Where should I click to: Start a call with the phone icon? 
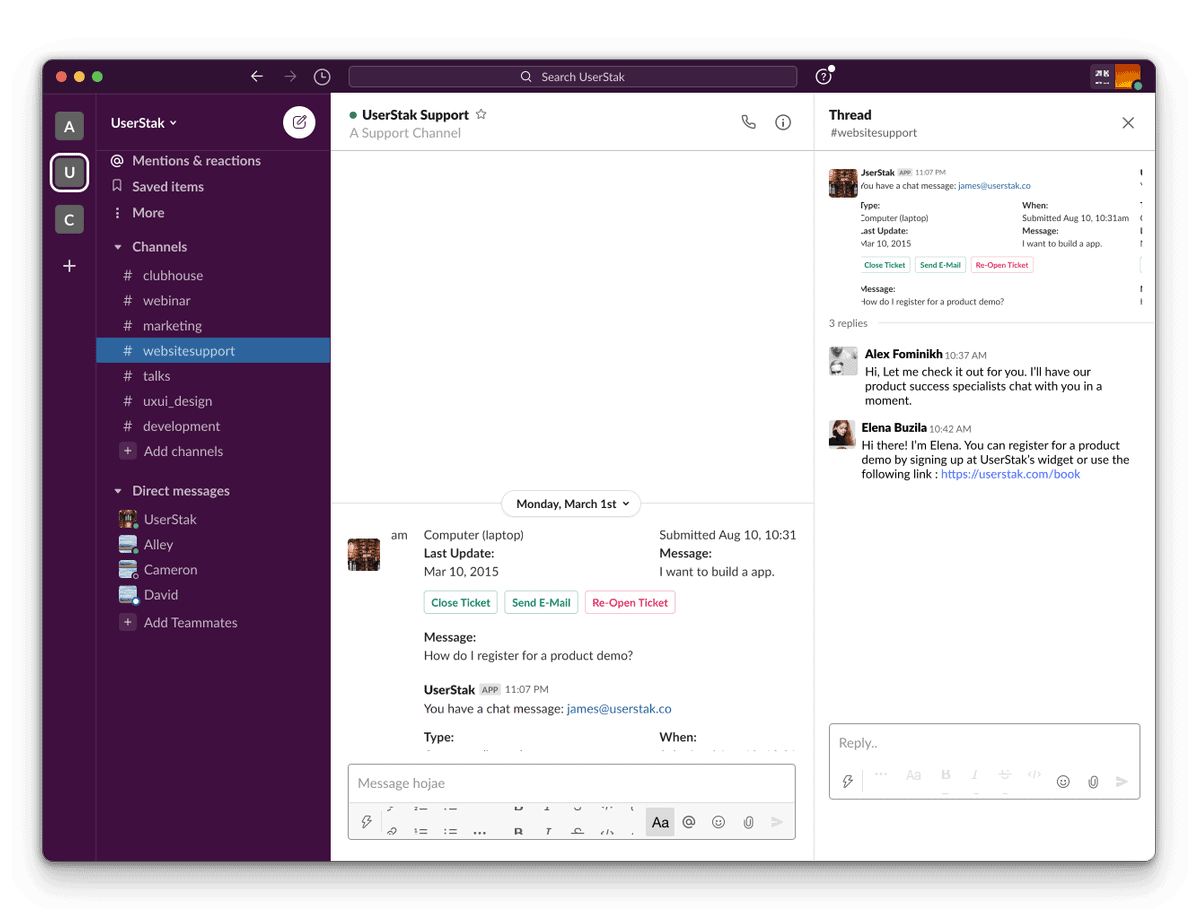748,122
